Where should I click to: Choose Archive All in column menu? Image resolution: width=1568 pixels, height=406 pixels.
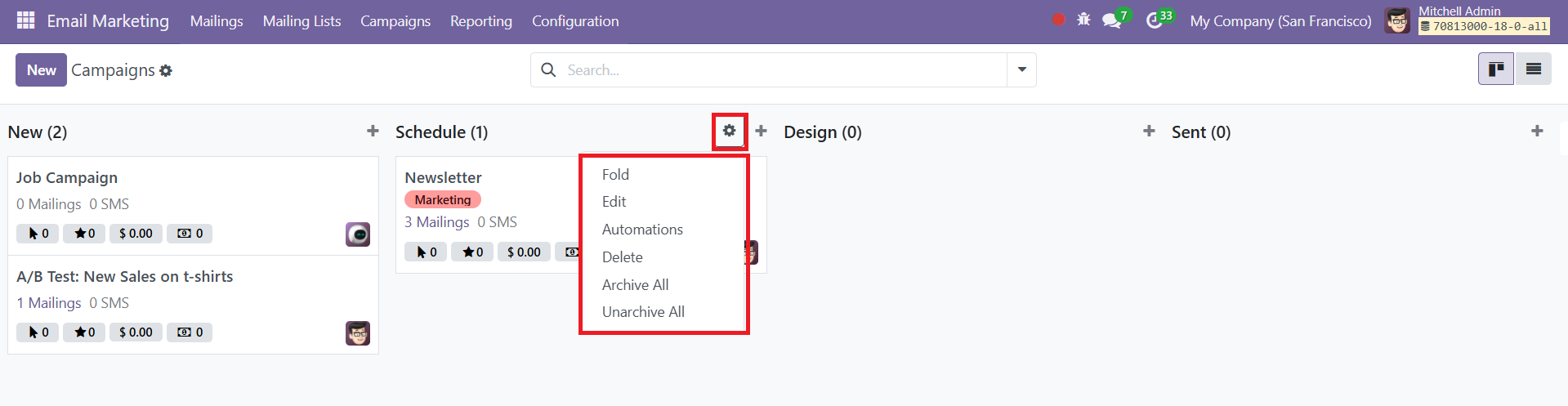[x=635, y=285]
